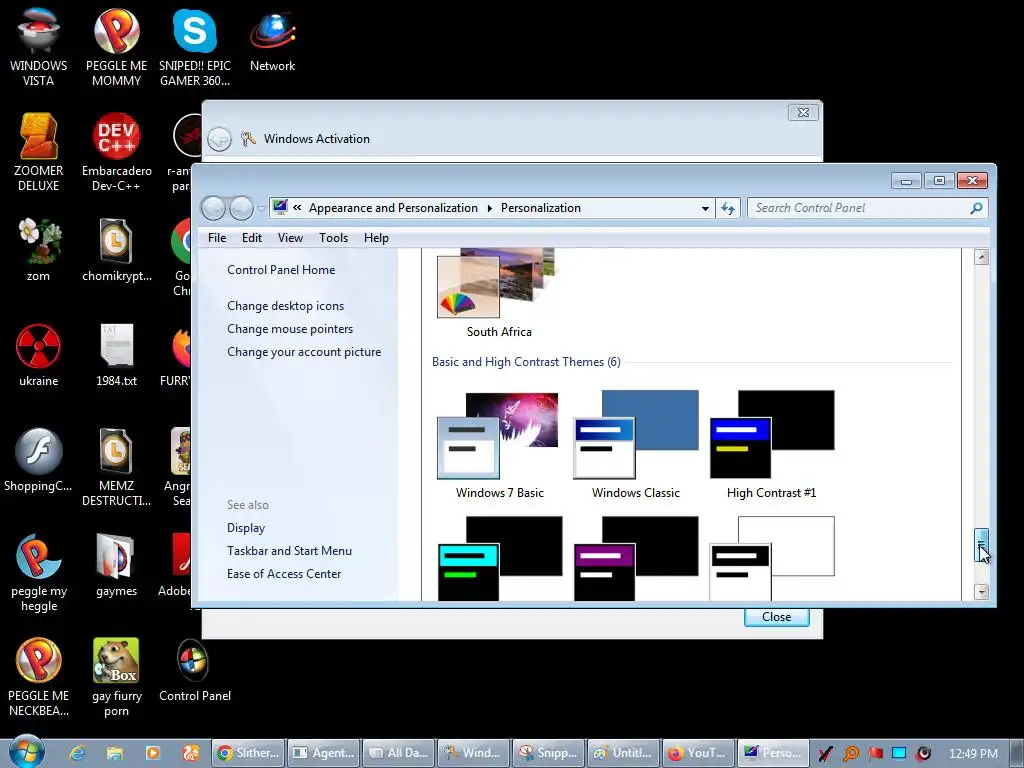Image resolution: width=1024 pixels, height=768 pixels.
Task: Click Change your account picture
Action: pos(304,351)
